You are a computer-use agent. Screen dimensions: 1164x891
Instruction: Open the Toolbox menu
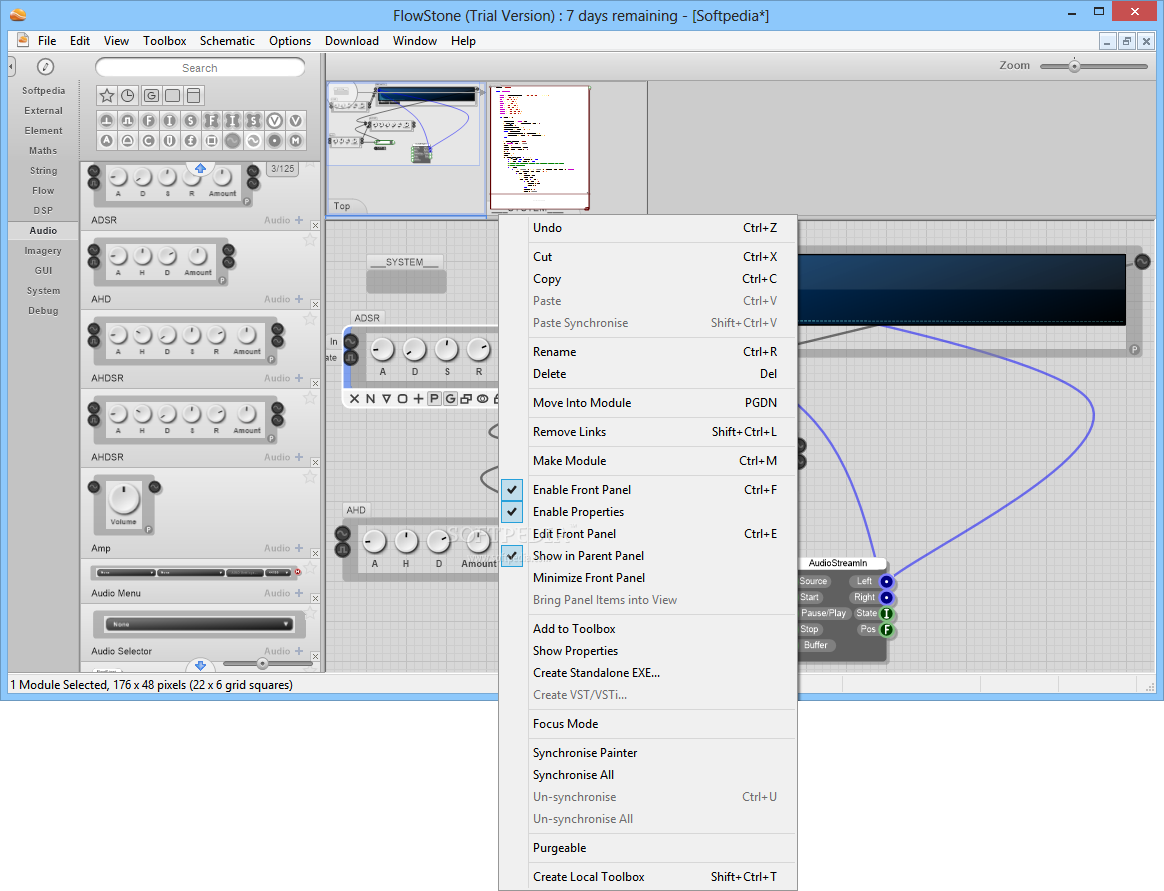coord(165,41)
